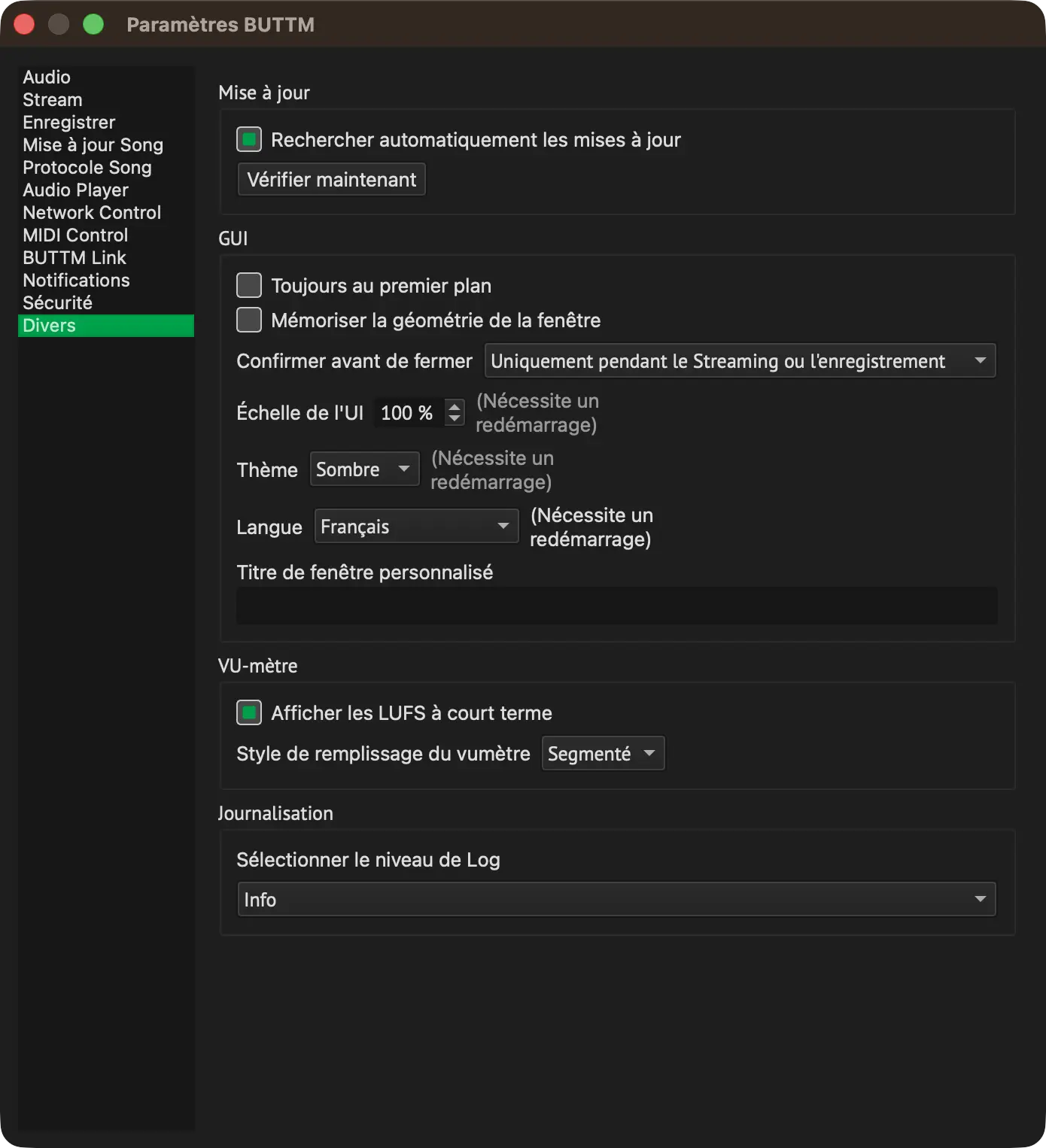Switch to Network Control section
1046x1148 pixels.
pyautogui.click(x=106, y=213)
